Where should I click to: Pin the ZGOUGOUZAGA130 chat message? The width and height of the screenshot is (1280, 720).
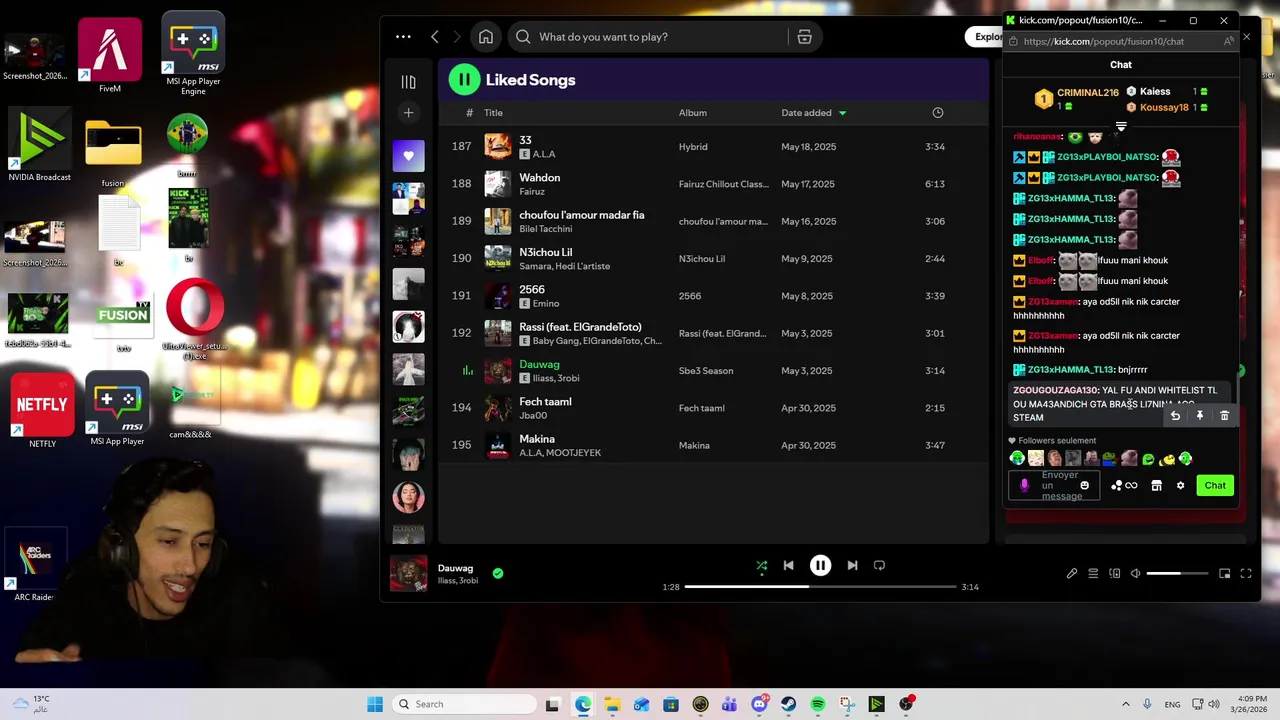(1200, 416)
